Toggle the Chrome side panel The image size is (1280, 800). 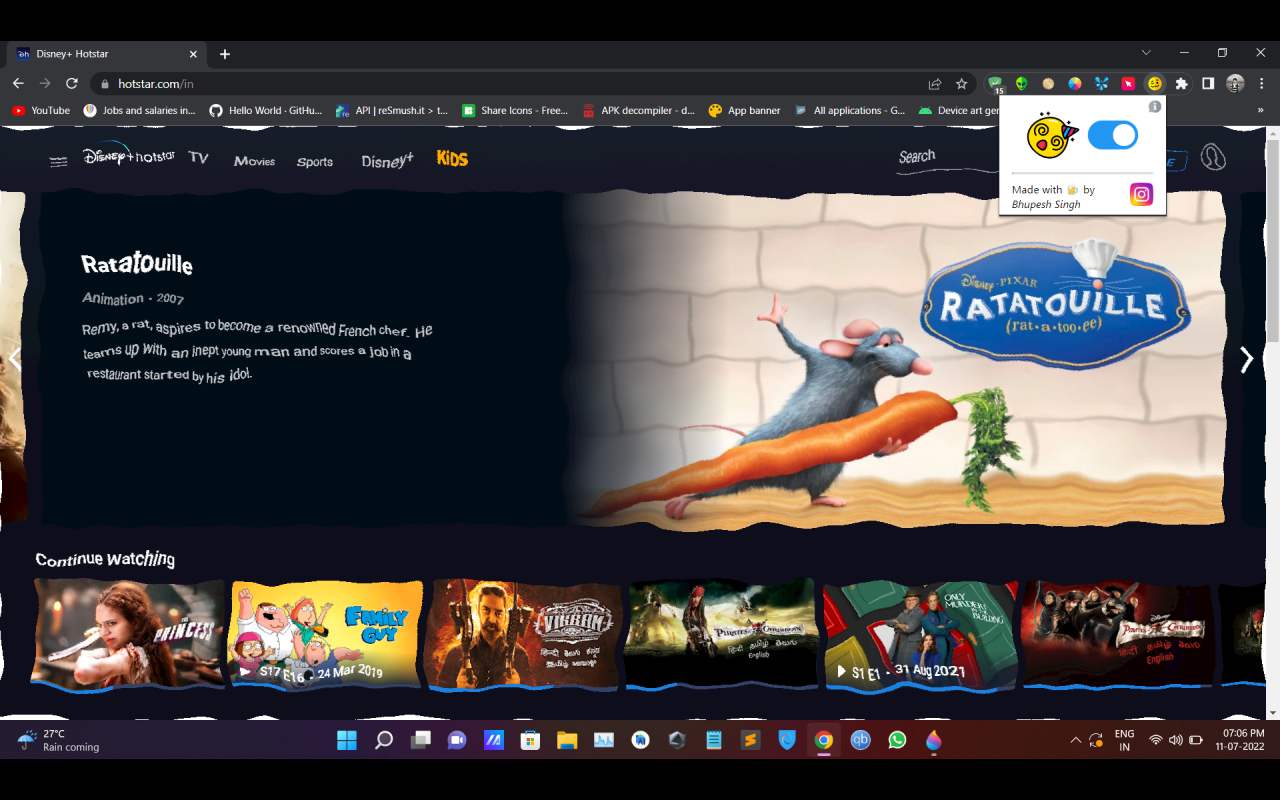(1208, 84)
